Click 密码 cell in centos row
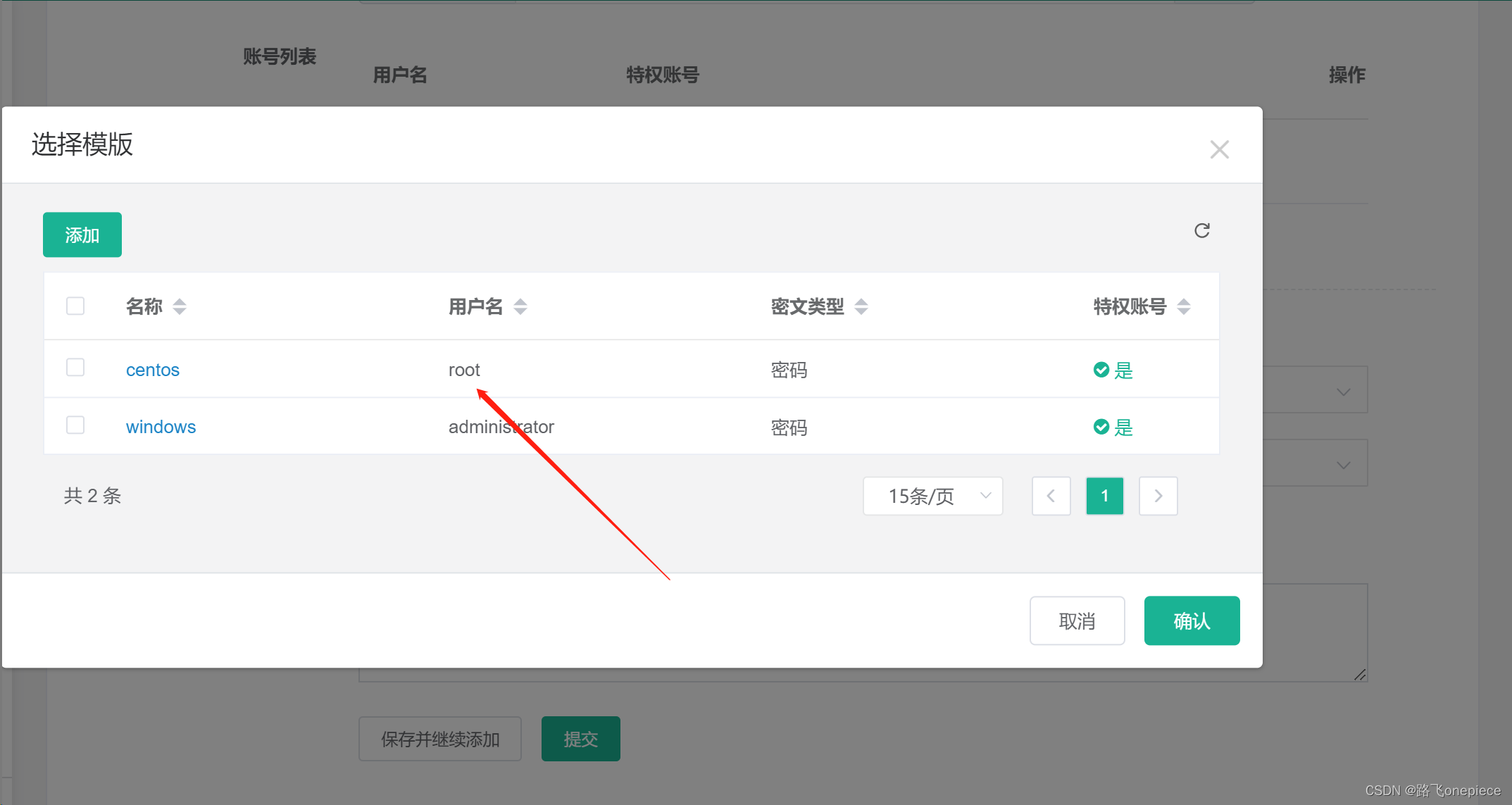This screenshot has height=805, width=1512. coord(789,370)
